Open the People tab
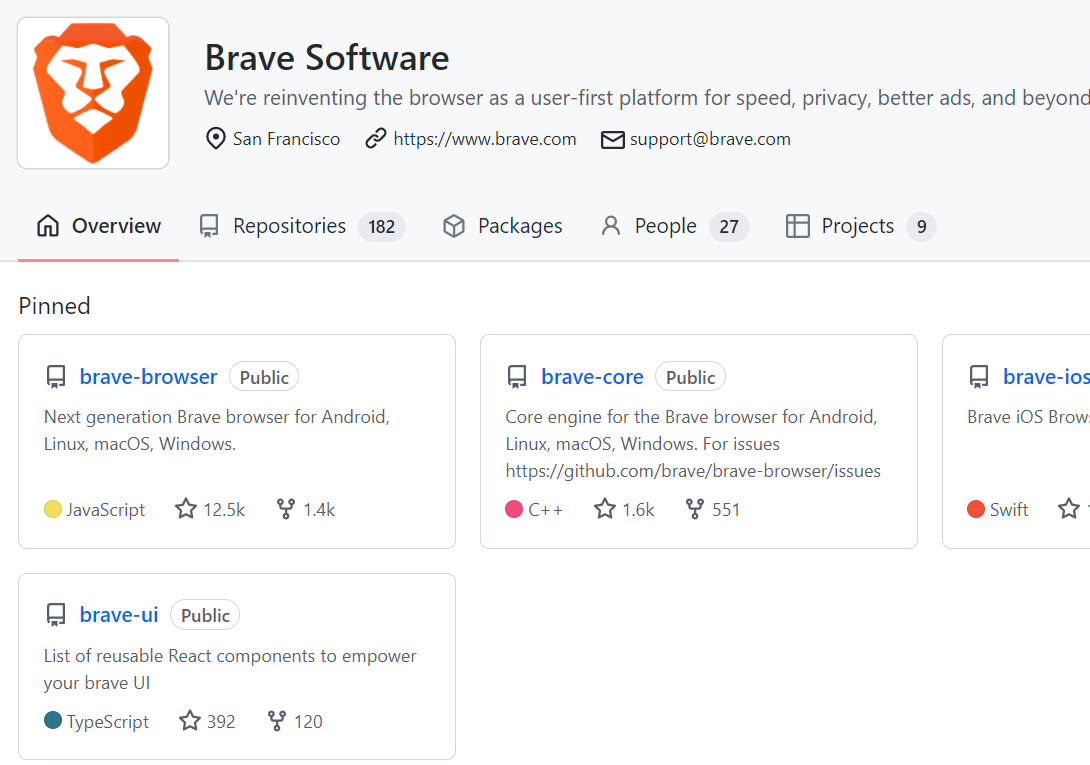 pos(674,226)
